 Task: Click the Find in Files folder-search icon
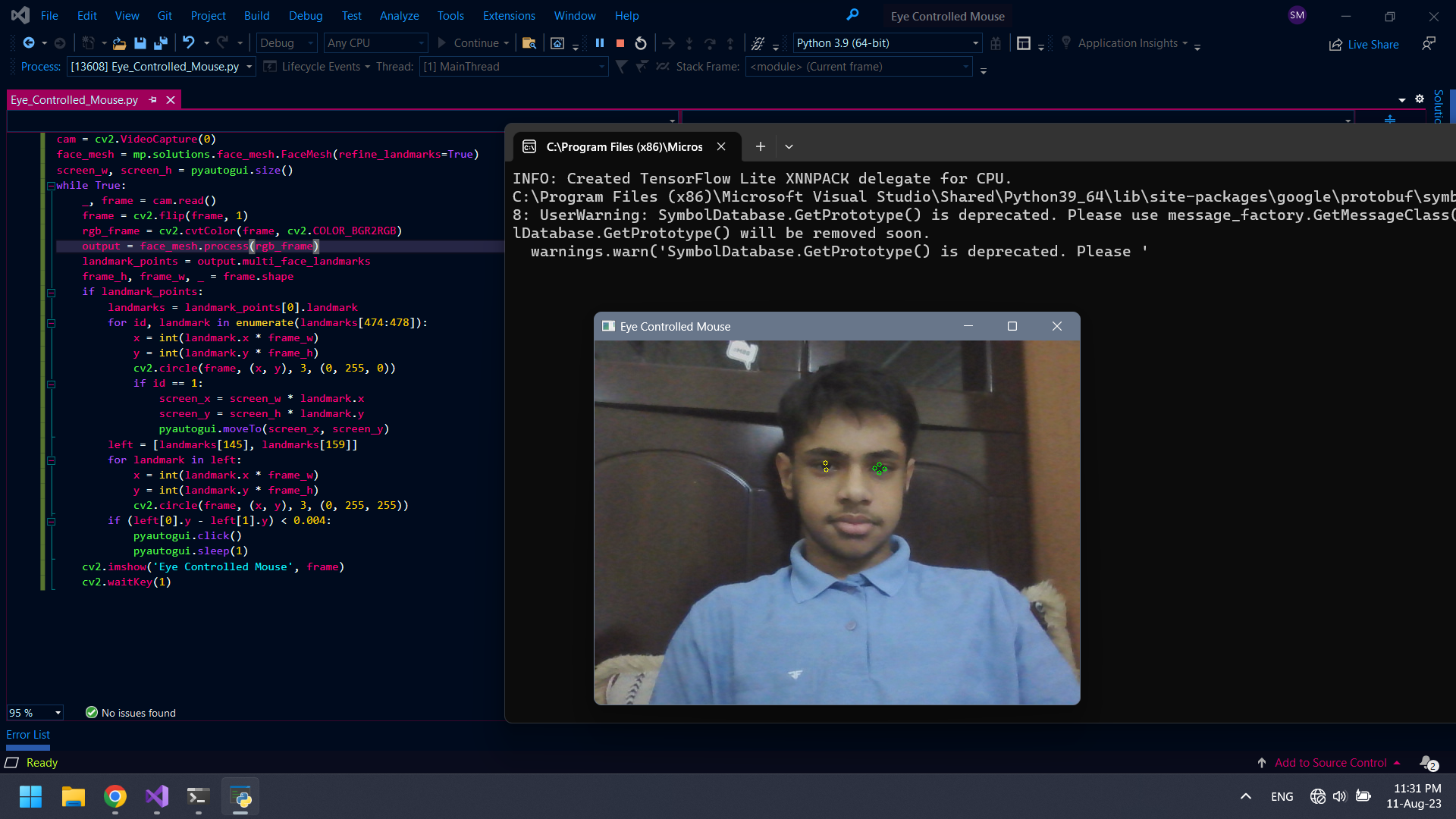pos(529,43)
